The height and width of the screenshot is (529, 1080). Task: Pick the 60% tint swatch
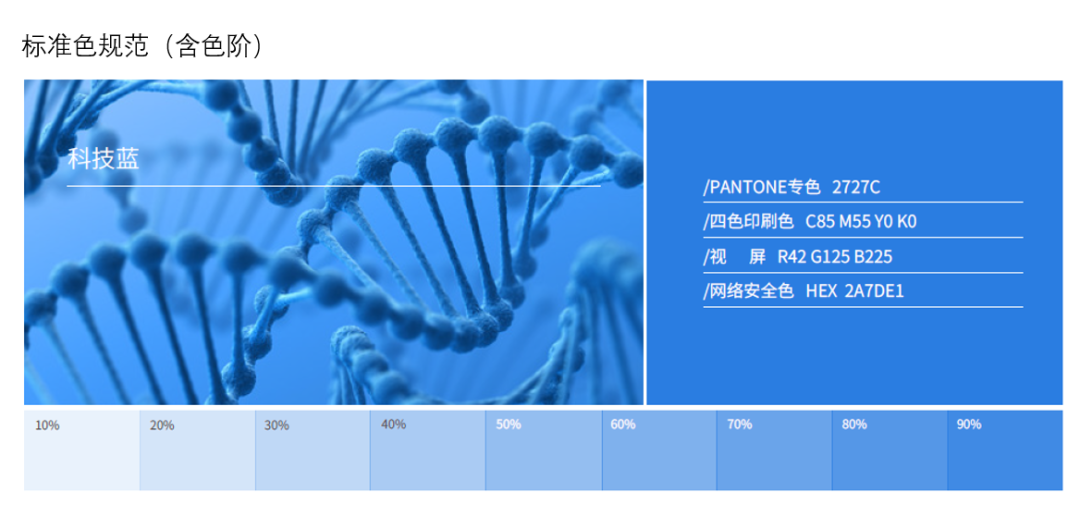click(x=659, y=451)
